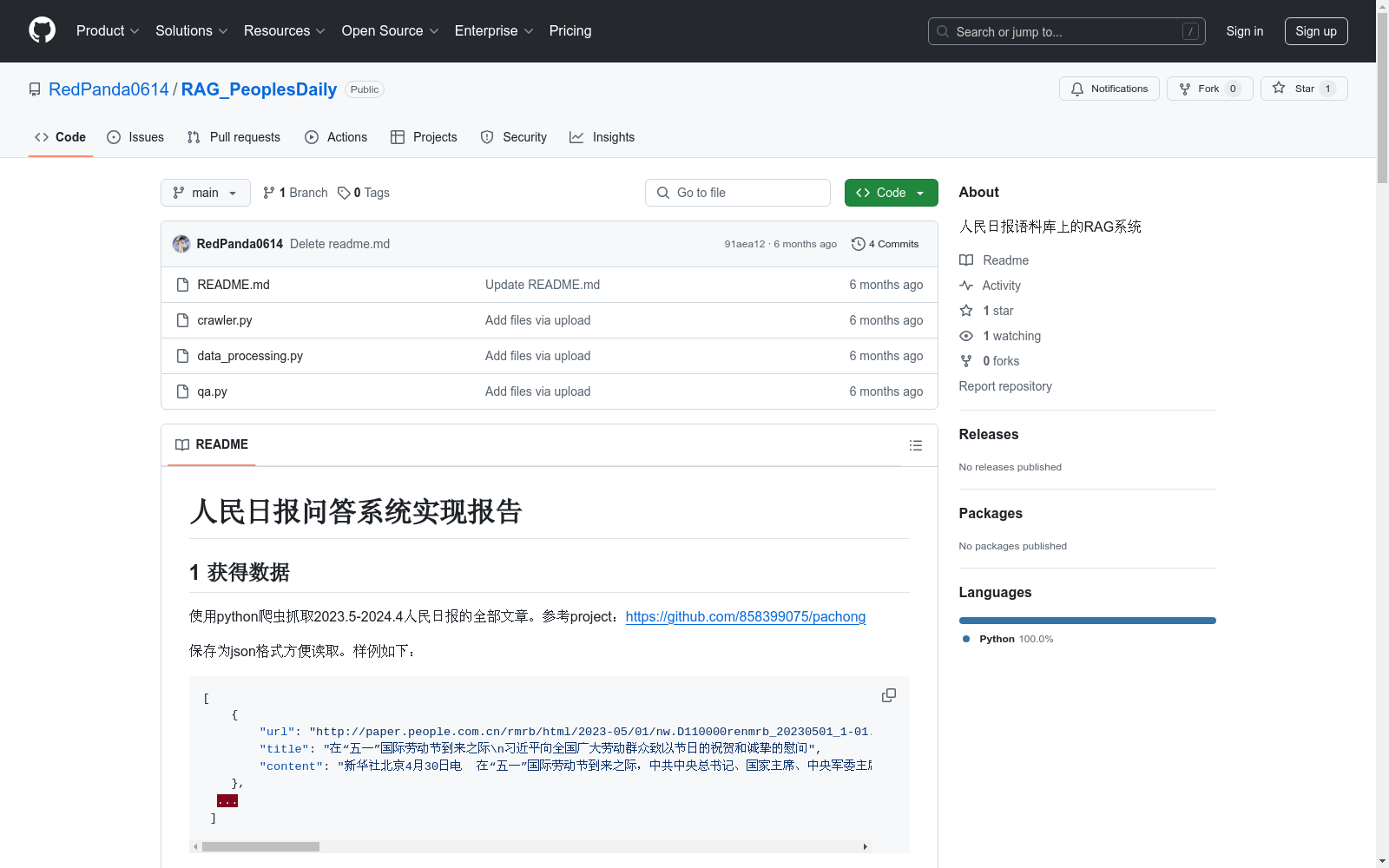This screenshot has height=868, width=1389.
Task: Go to the Pricing page
Action: pos(570,30)
